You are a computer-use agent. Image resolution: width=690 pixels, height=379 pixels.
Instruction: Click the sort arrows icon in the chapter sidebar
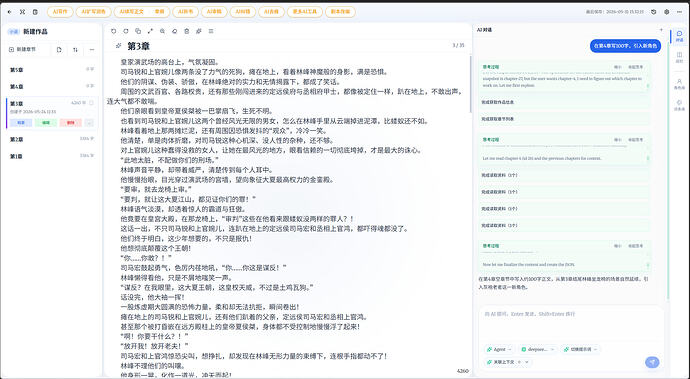[75, 50]
